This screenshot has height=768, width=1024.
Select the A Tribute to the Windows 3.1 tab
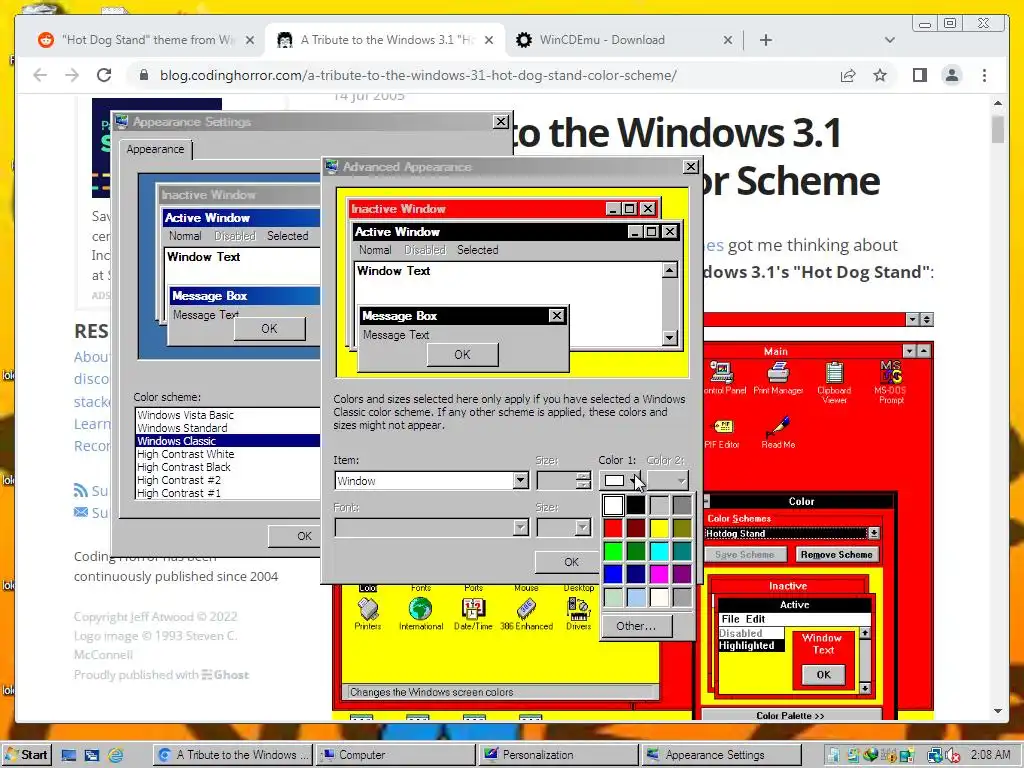click(384, 40)
